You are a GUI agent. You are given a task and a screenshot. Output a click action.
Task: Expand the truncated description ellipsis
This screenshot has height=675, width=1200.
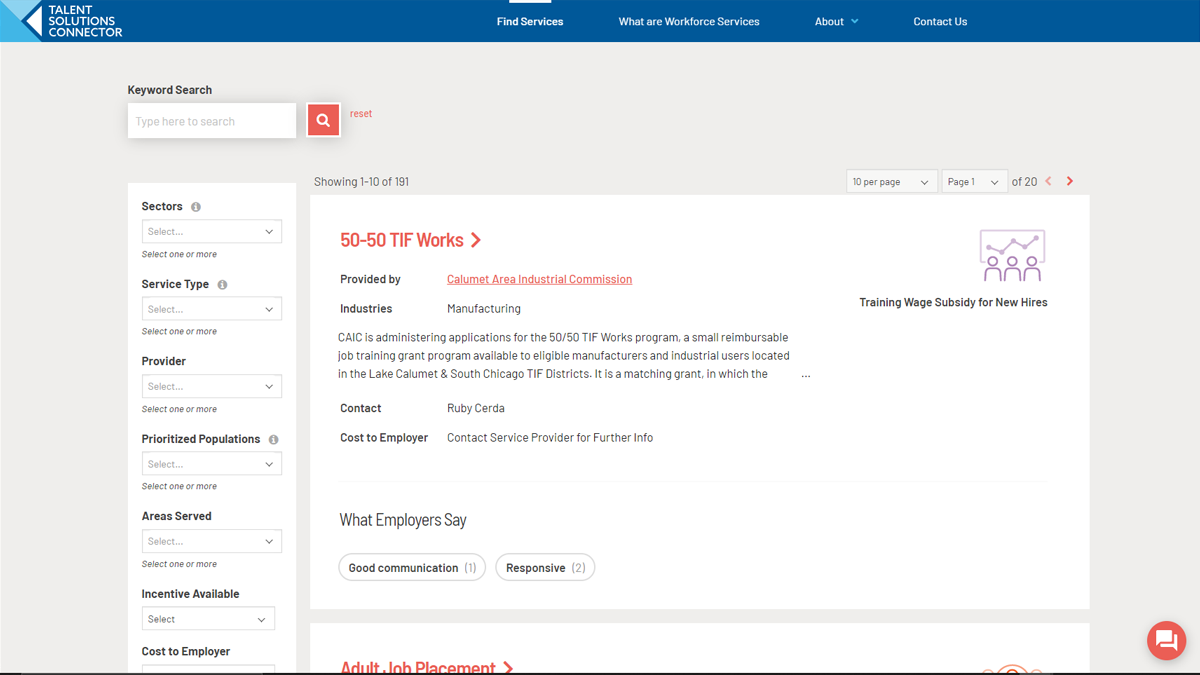pos(806,375)
